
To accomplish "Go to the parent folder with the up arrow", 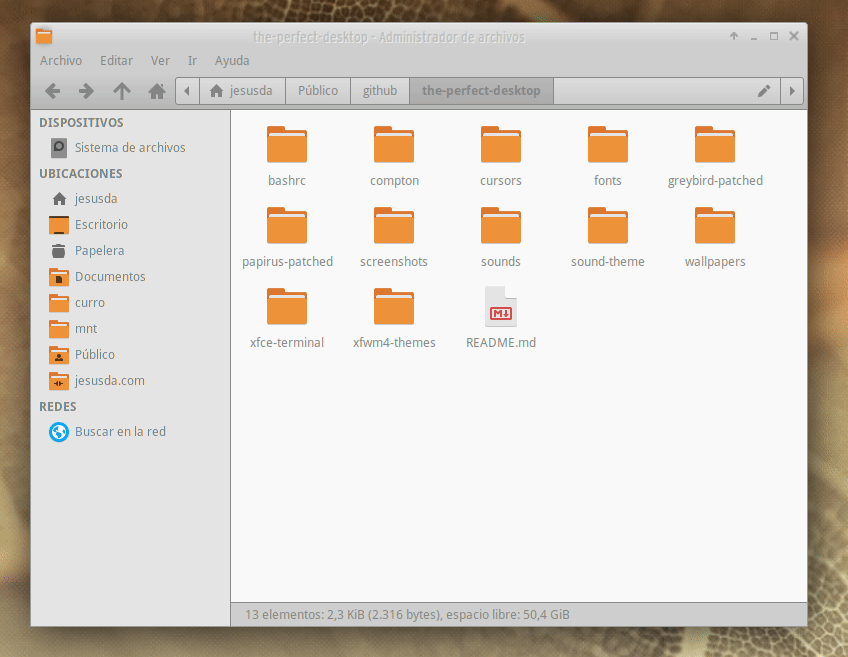I will (x=122, y=91).
